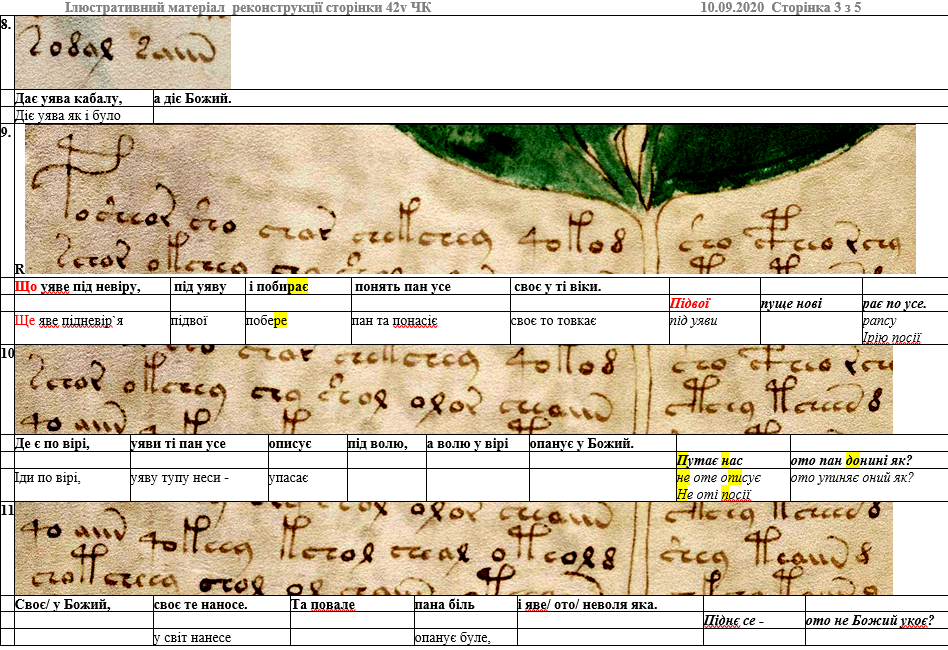The width and height of the screenshot is (948, 650).
Task: Select the cell 'Своє/ у Божий,'
Action: 83,604
